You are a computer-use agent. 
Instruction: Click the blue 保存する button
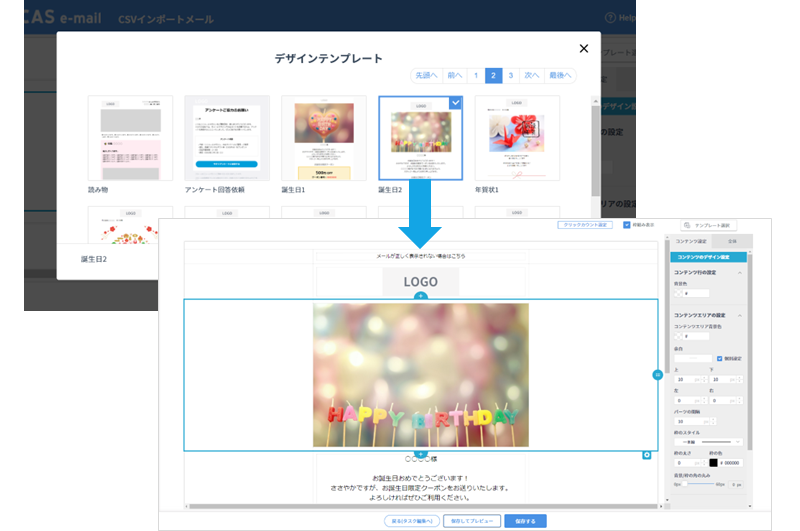click(526, 521)
